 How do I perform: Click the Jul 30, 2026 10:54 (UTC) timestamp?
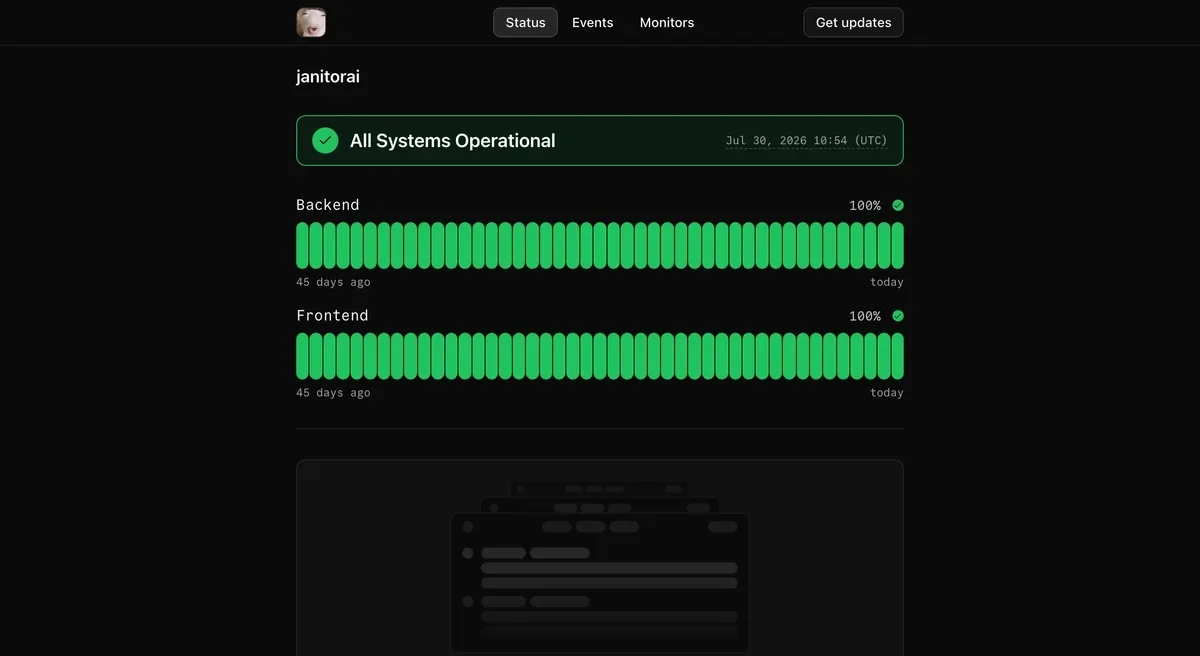pyautogui.click(x=806, y=141)
